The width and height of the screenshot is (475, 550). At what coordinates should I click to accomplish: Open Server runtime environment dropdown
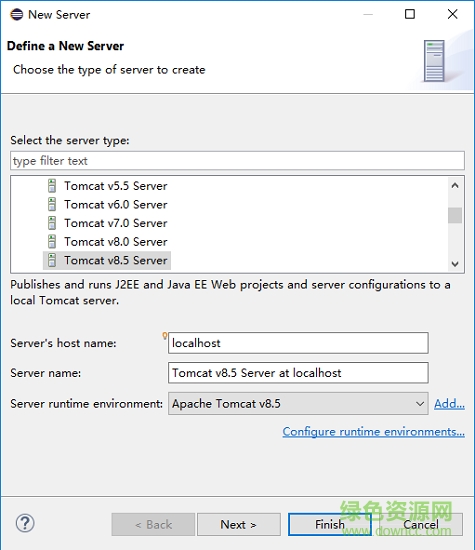click(x=298, y=403)
